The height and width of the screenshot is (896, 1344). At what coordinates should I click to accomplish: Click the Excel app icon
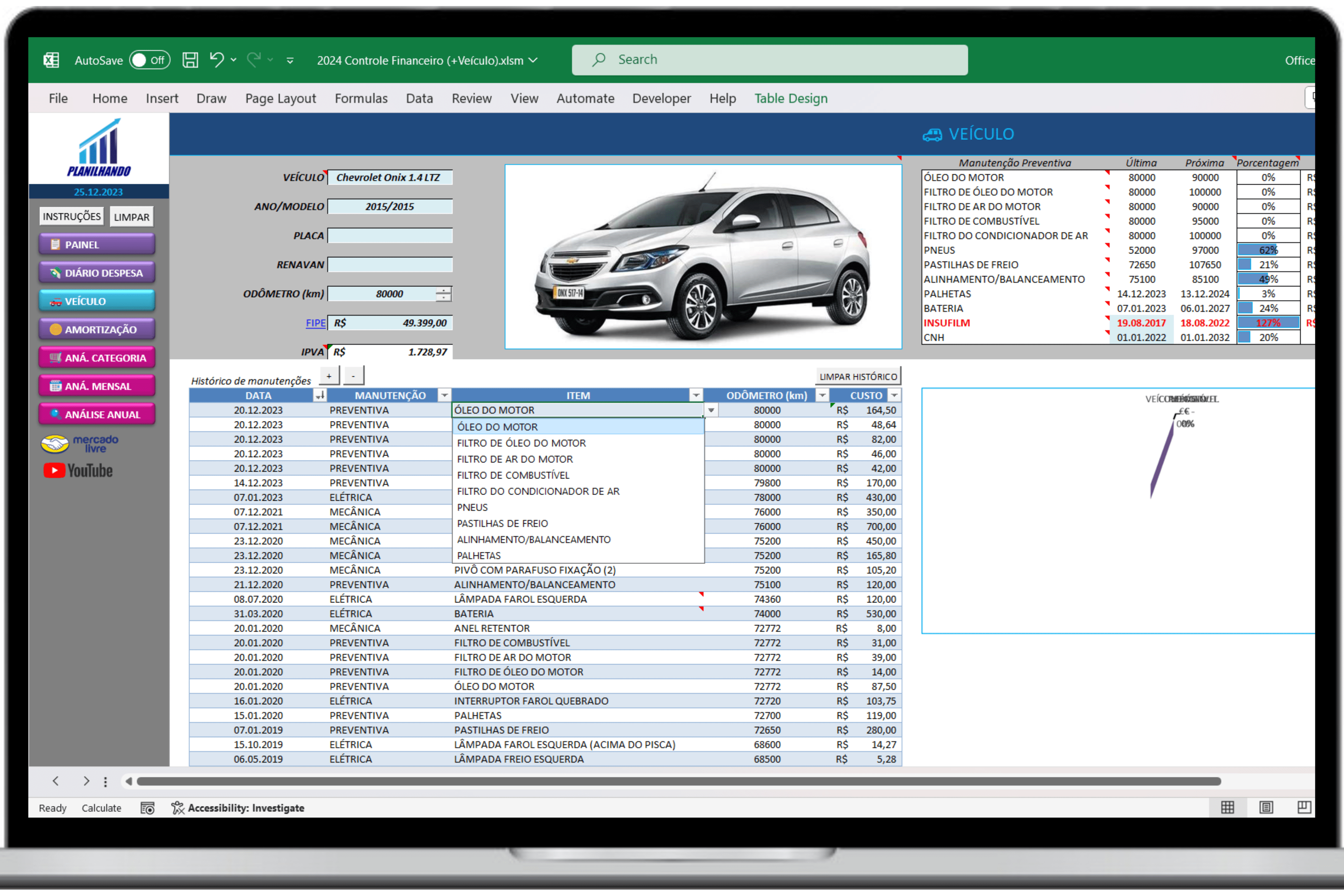tap(51, 60)
